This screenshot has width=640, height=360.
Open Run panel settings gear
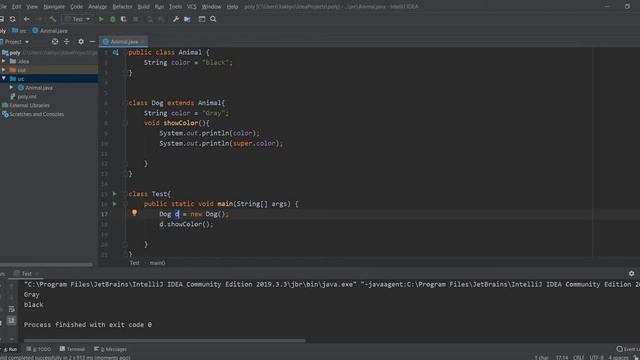coord(631,273)
